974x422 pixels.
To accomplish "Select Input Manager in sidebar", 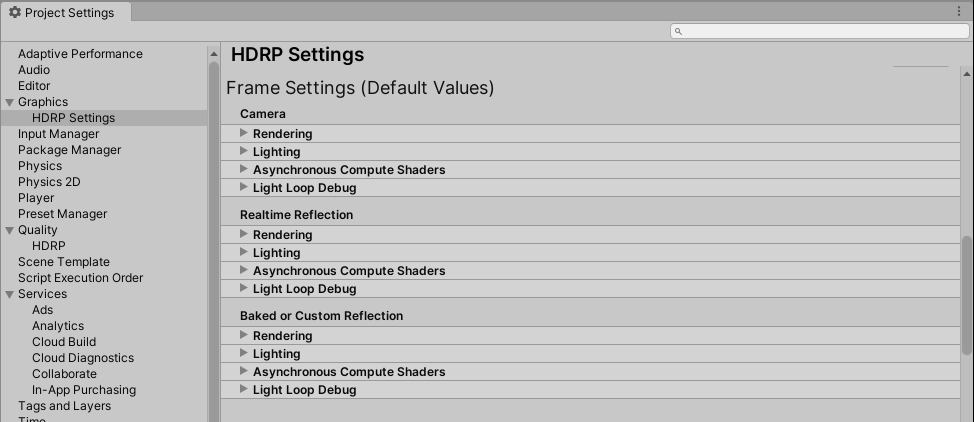I will click(x=58, y=134).
